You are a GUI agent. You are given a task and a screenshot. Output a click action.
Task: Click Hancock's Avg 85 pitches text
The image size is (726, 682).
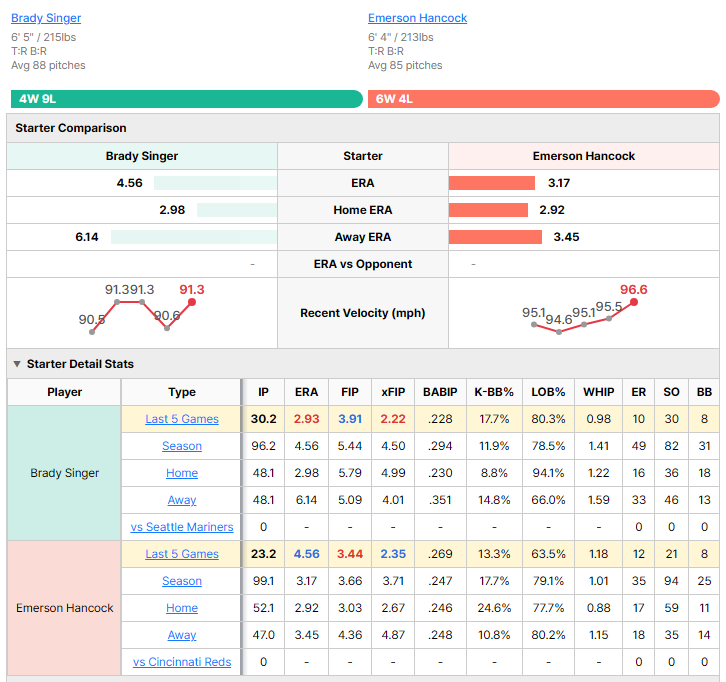405,65
